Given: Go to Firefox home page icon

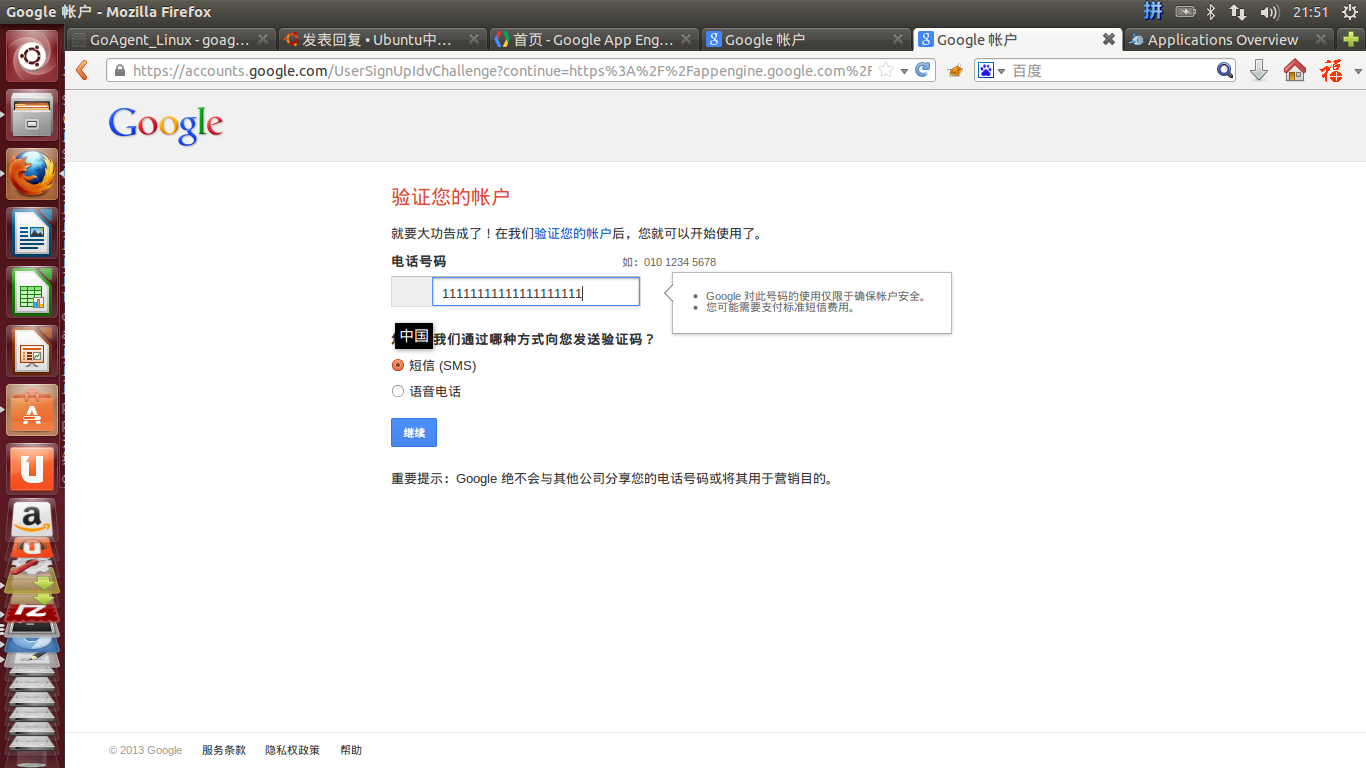Looking at the screenshot, I should tap(1295, 71).
